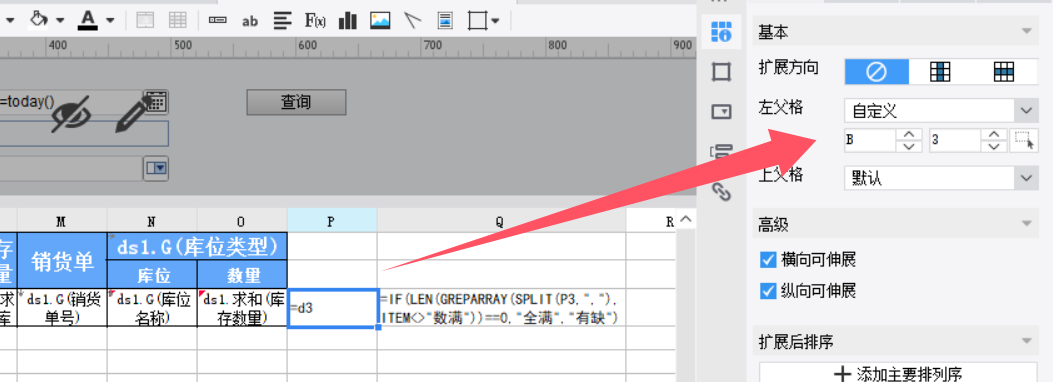Select the =d3 cell
This screenshot has height=382, width=1053.
[332, 308]
